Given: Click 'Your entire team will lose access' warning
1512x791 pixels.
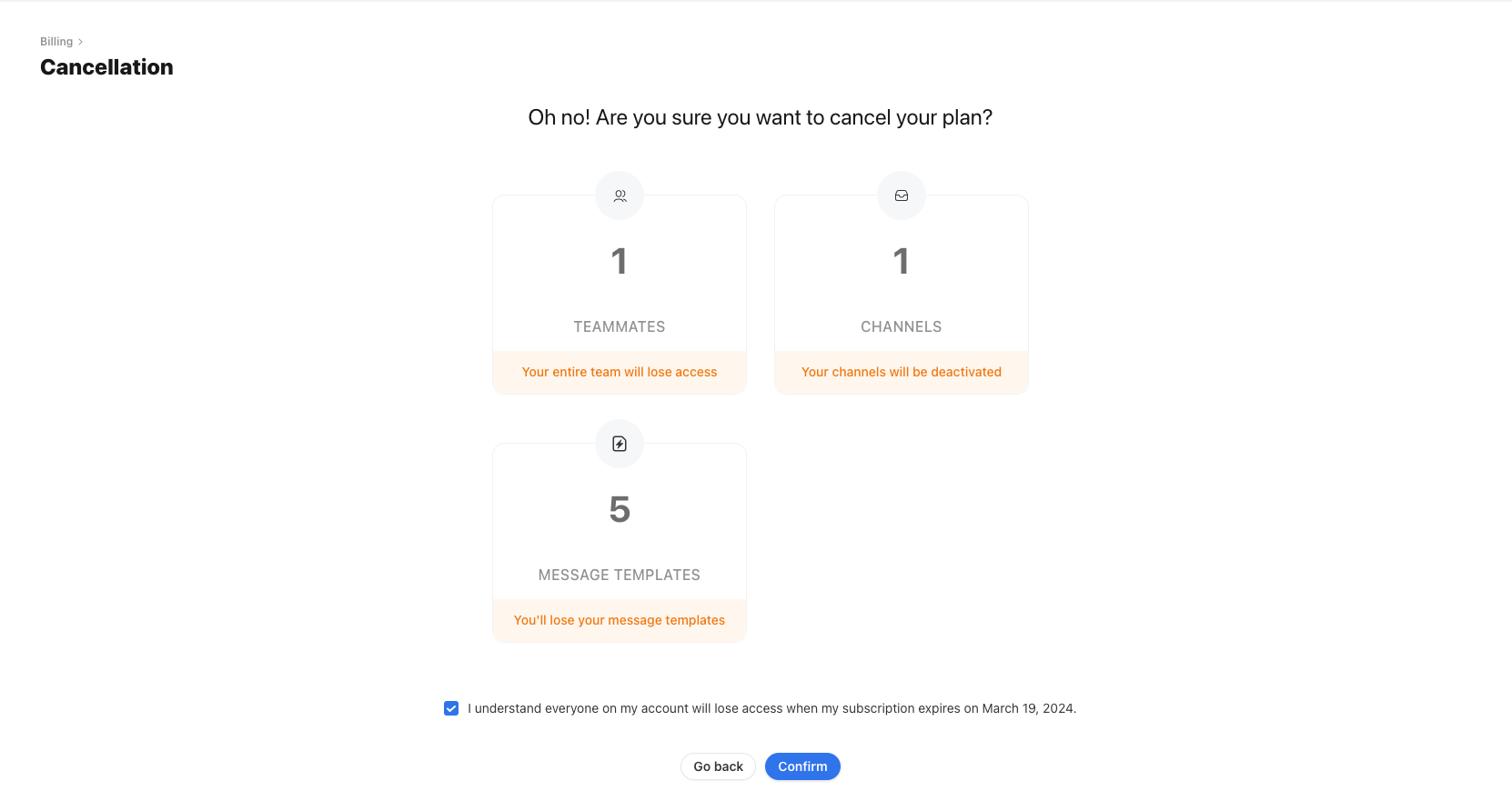Looking at the screenshot, I should click(x=619, y=371).
